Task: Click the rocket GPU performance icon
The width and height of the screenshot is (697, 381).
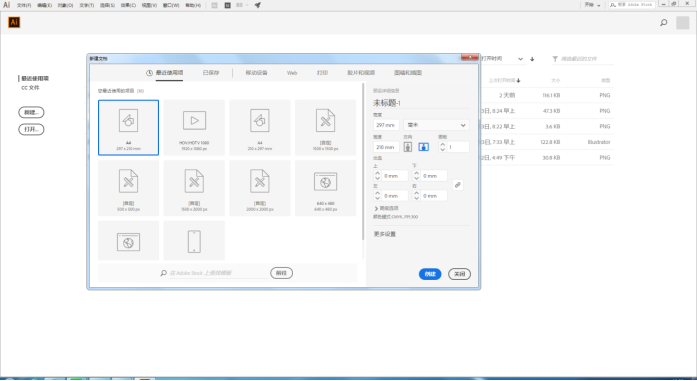Action: coord(257,5)
